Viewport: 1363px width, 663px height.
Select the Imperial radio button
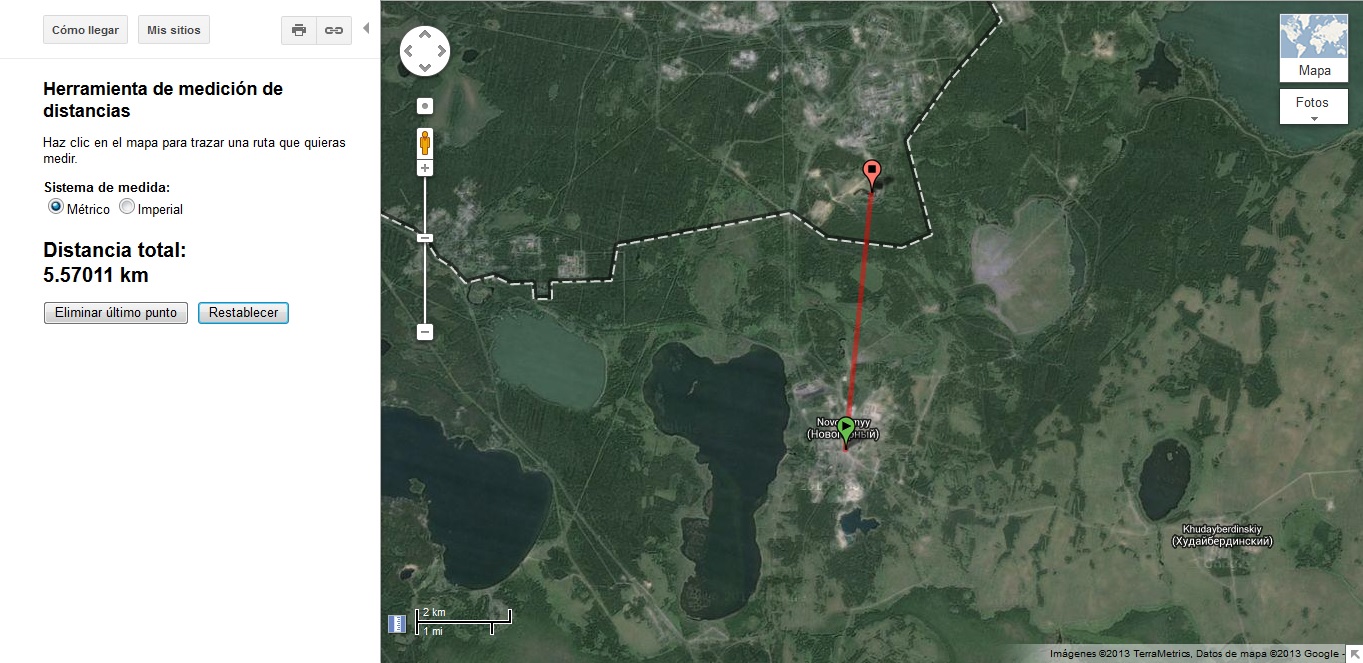pos(127,207)
